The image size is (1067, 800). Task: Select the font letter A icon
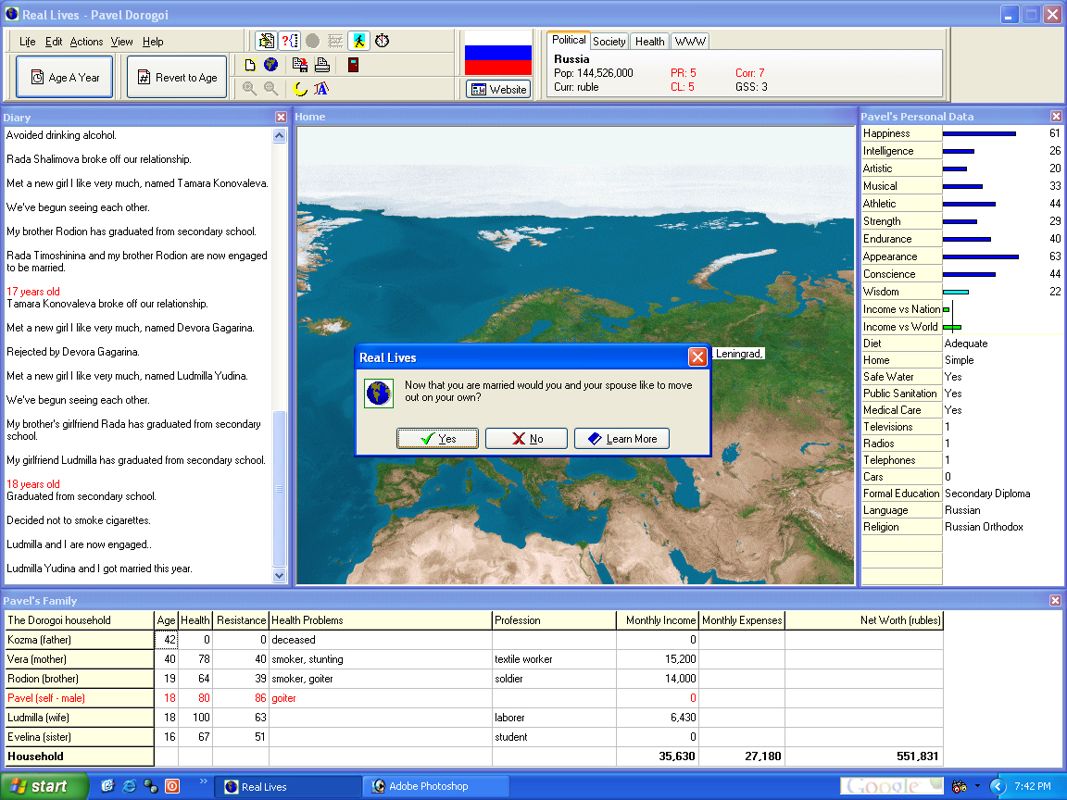point(321,89)
